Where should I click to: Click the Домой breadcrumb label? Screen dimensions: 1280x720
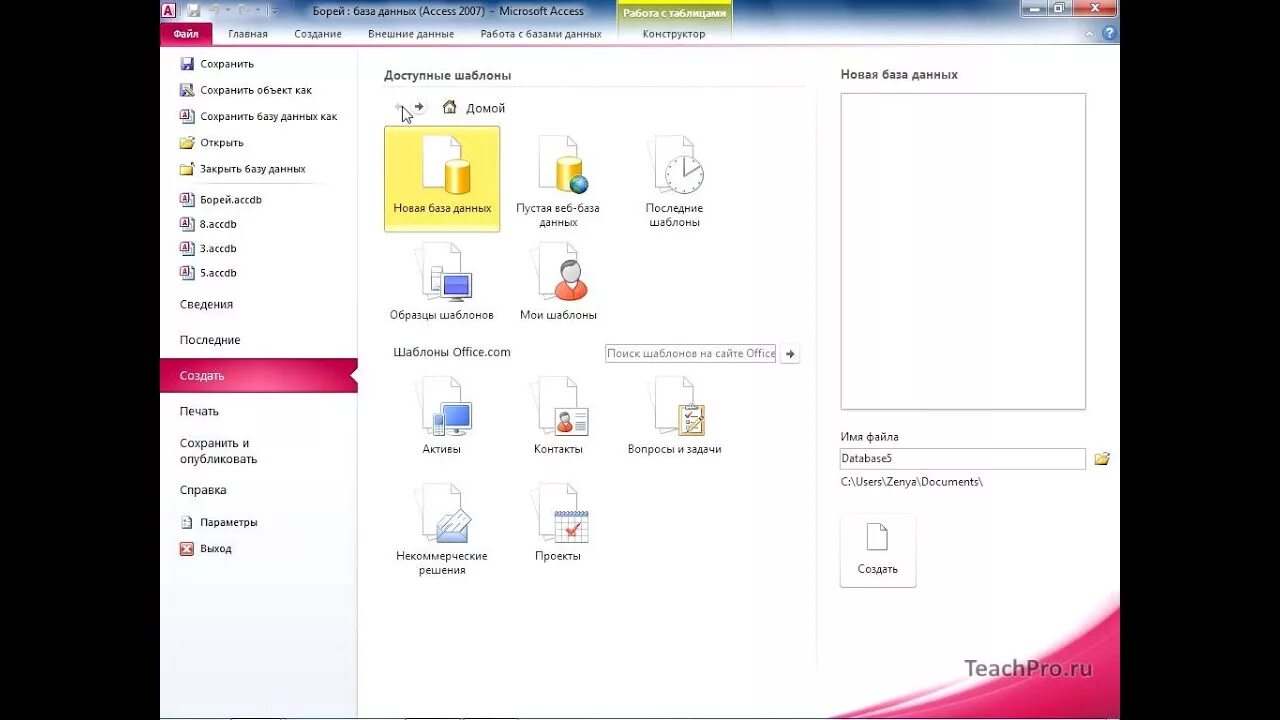(485, 108)
